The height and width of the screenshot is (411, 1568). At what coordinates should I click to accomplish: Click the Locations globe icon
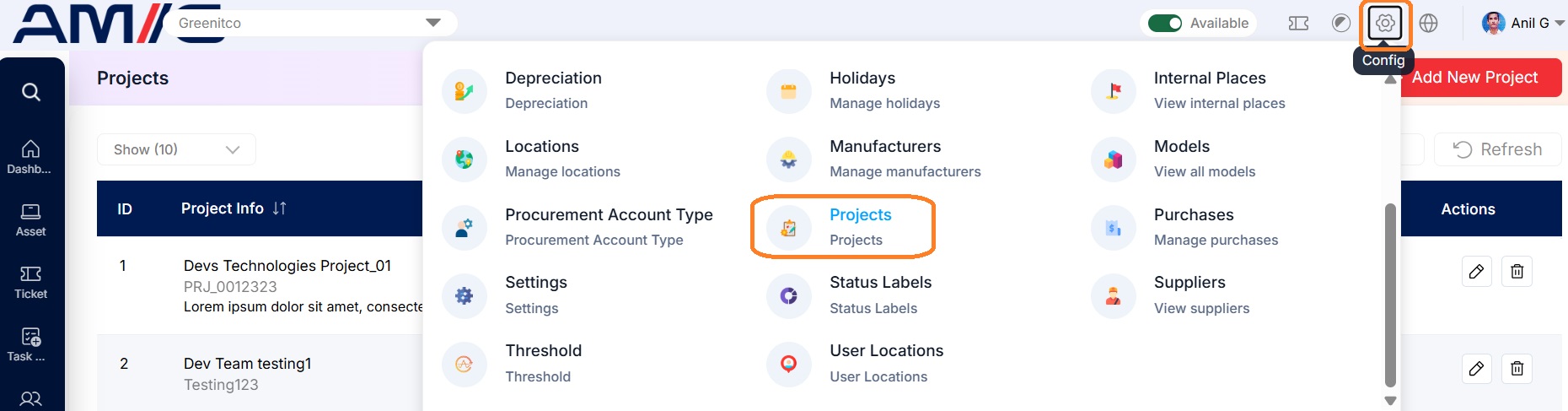[464, 160]
